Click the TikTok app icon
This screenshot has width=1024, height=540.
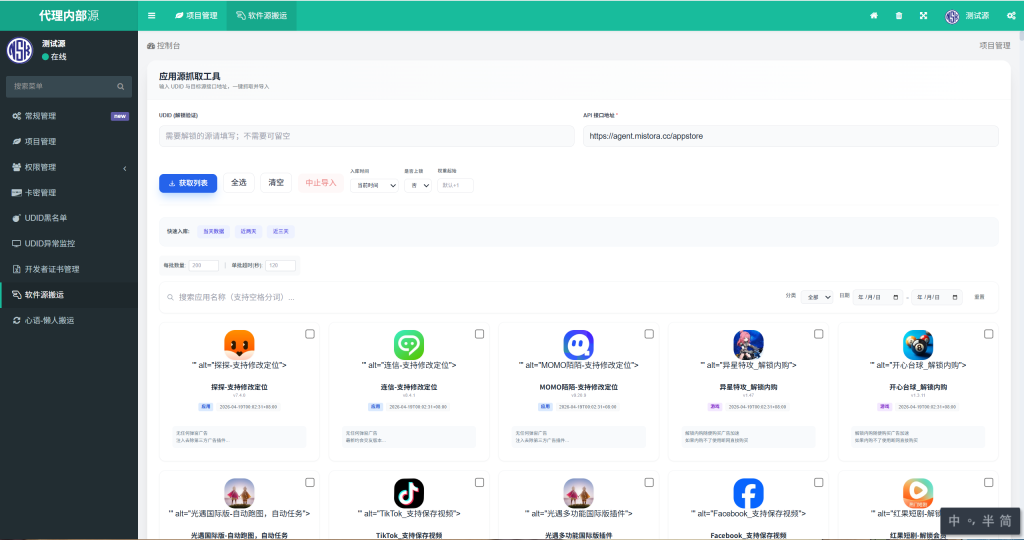pos(409,493)
